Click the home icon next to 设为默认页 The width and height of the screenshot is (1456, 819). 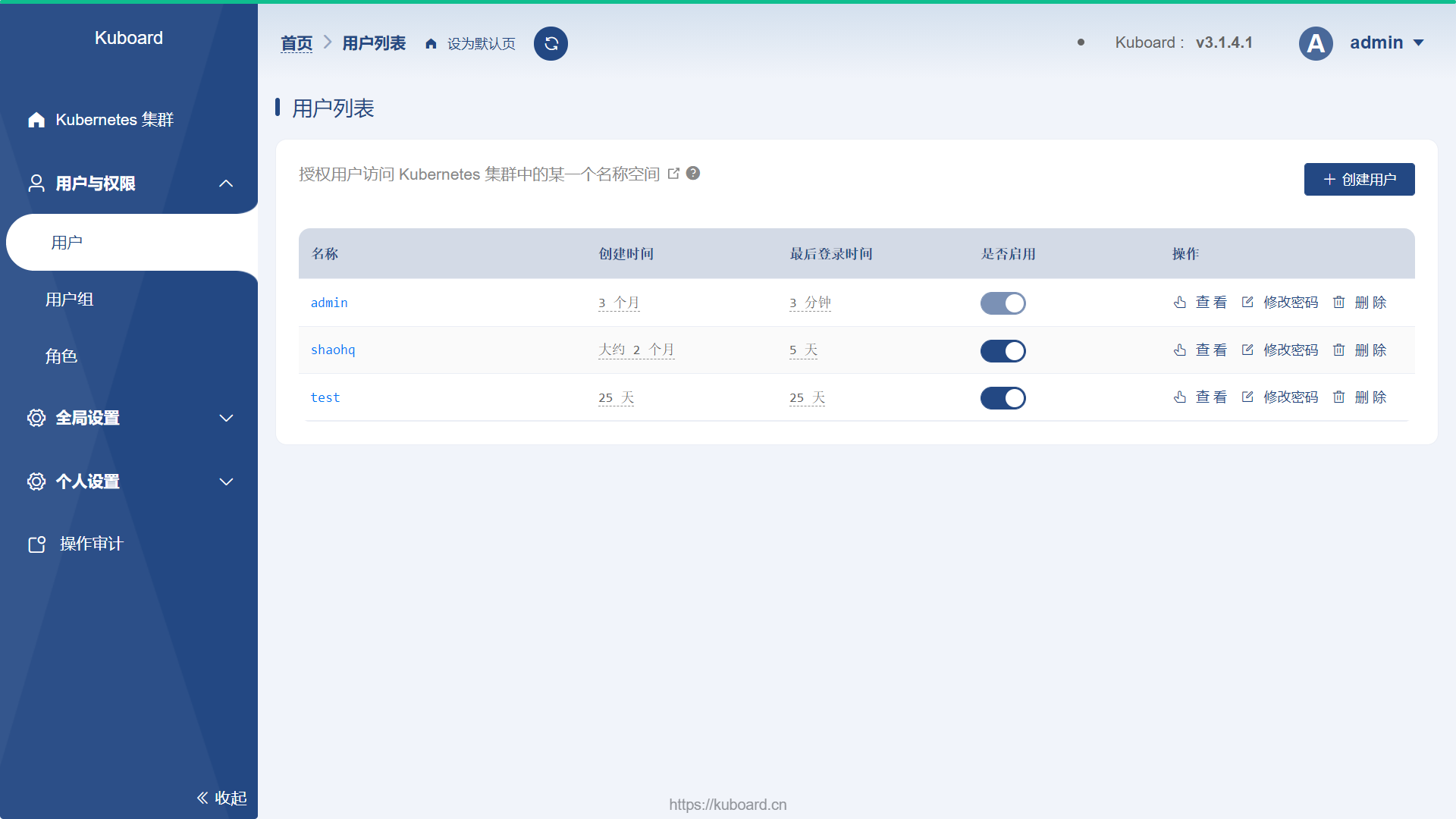[431, 43]
